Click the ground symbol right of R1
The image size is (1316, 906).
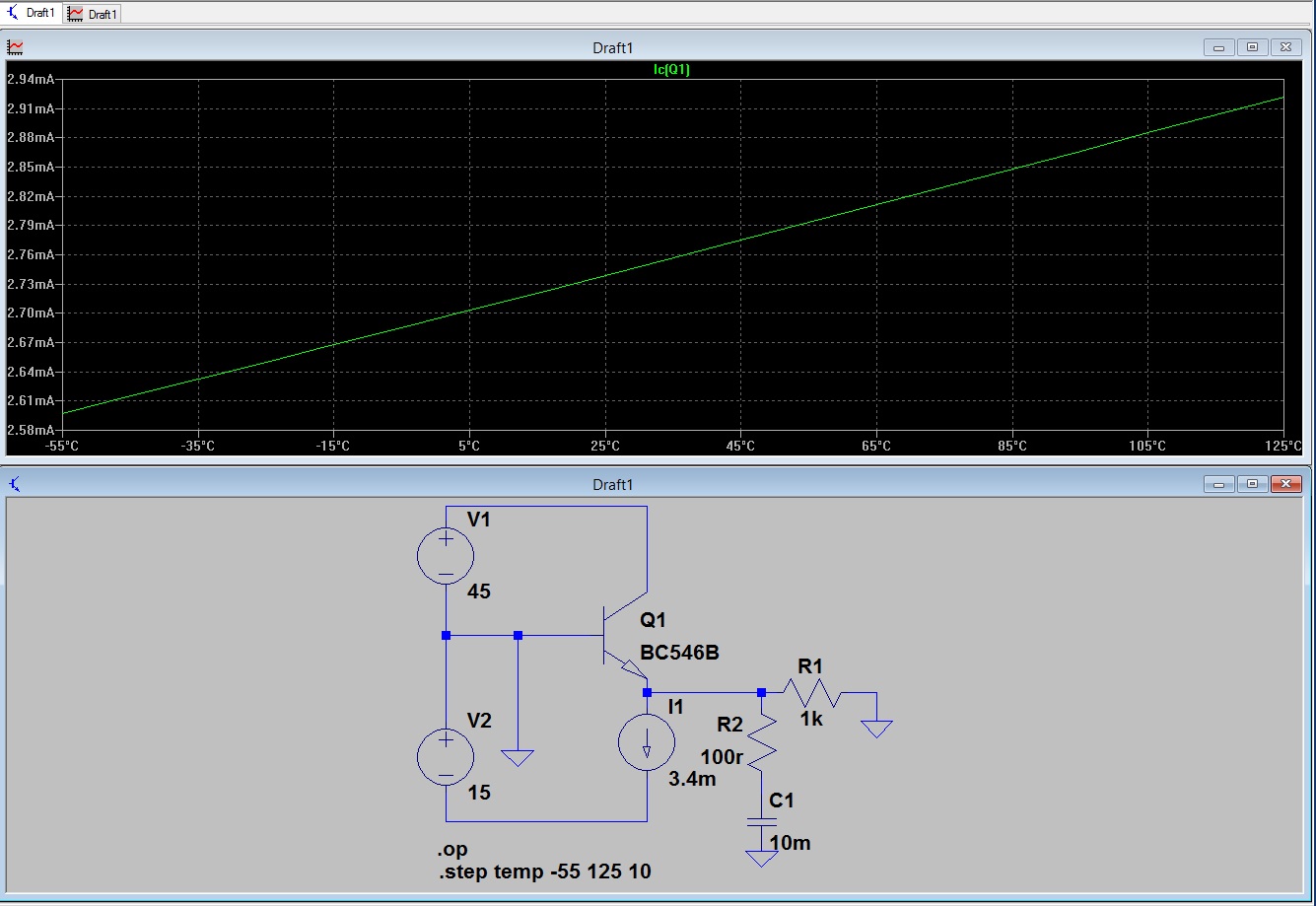point(876,729)
